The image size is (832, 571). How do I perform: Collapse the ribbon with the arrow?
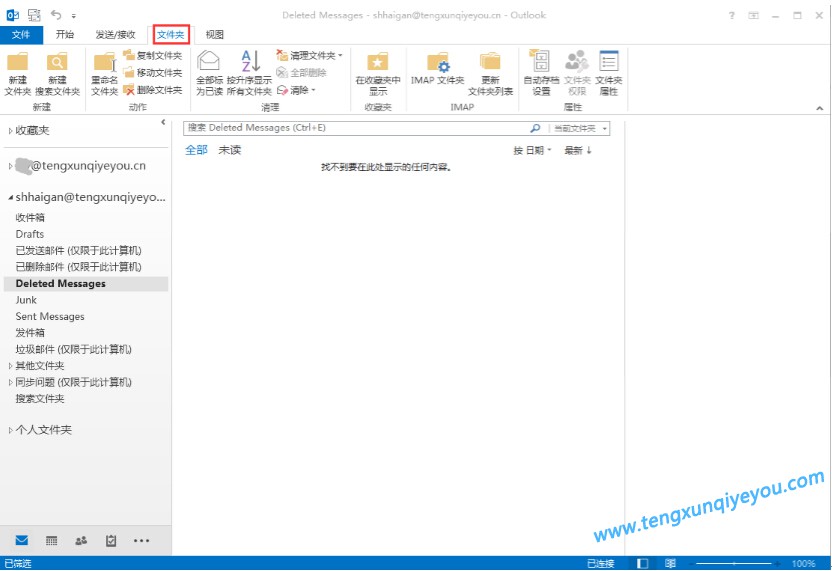[820, 108]
